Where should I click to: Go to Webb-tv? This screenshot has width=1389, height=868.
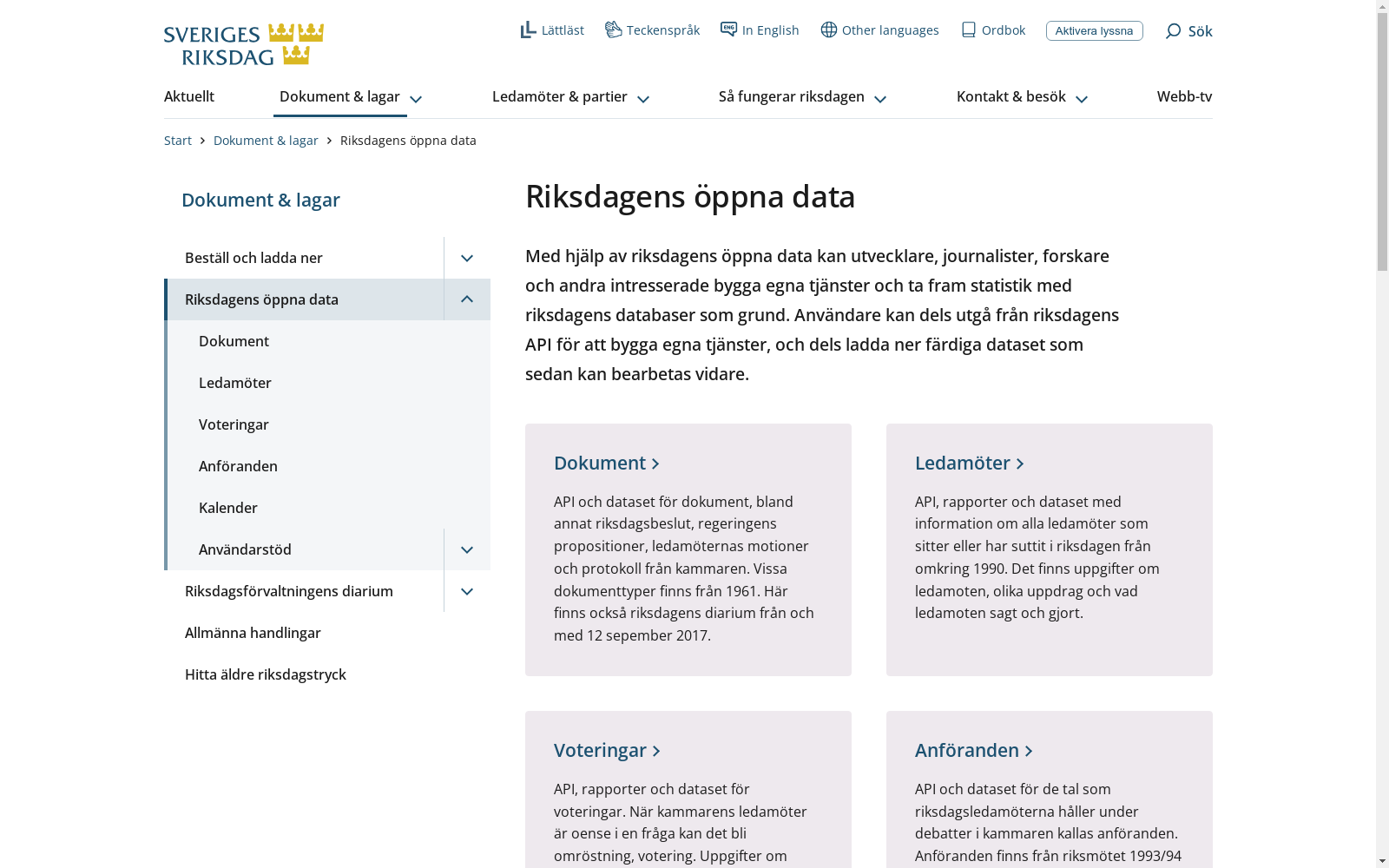1184,96
